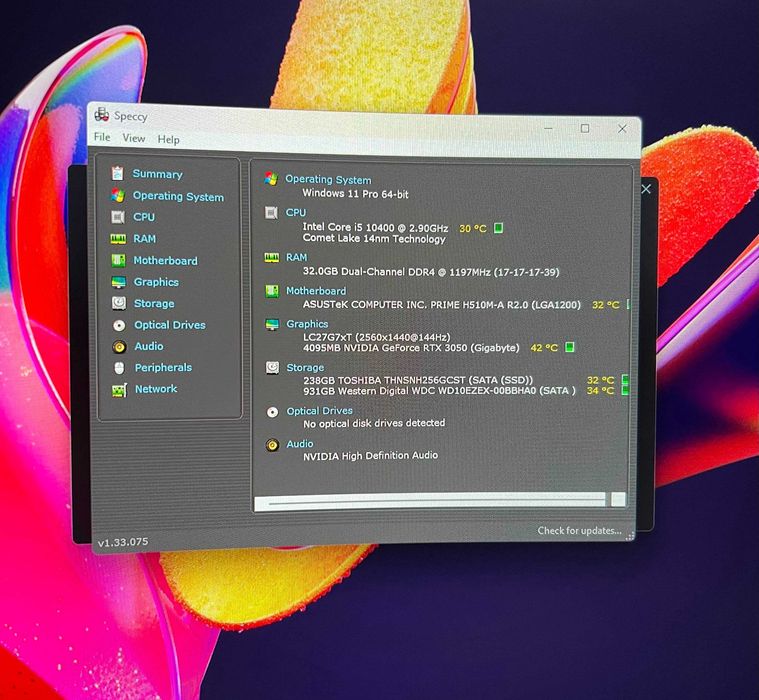Click the 238GB TOSHIBA SSD line
759x700 pixels.
pyautogui.click(x=418, y=380)
